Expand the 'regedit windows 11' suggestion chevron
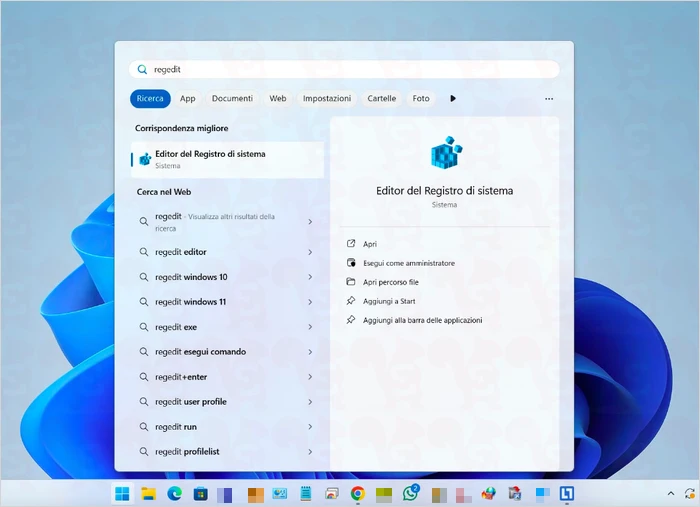 310,302
